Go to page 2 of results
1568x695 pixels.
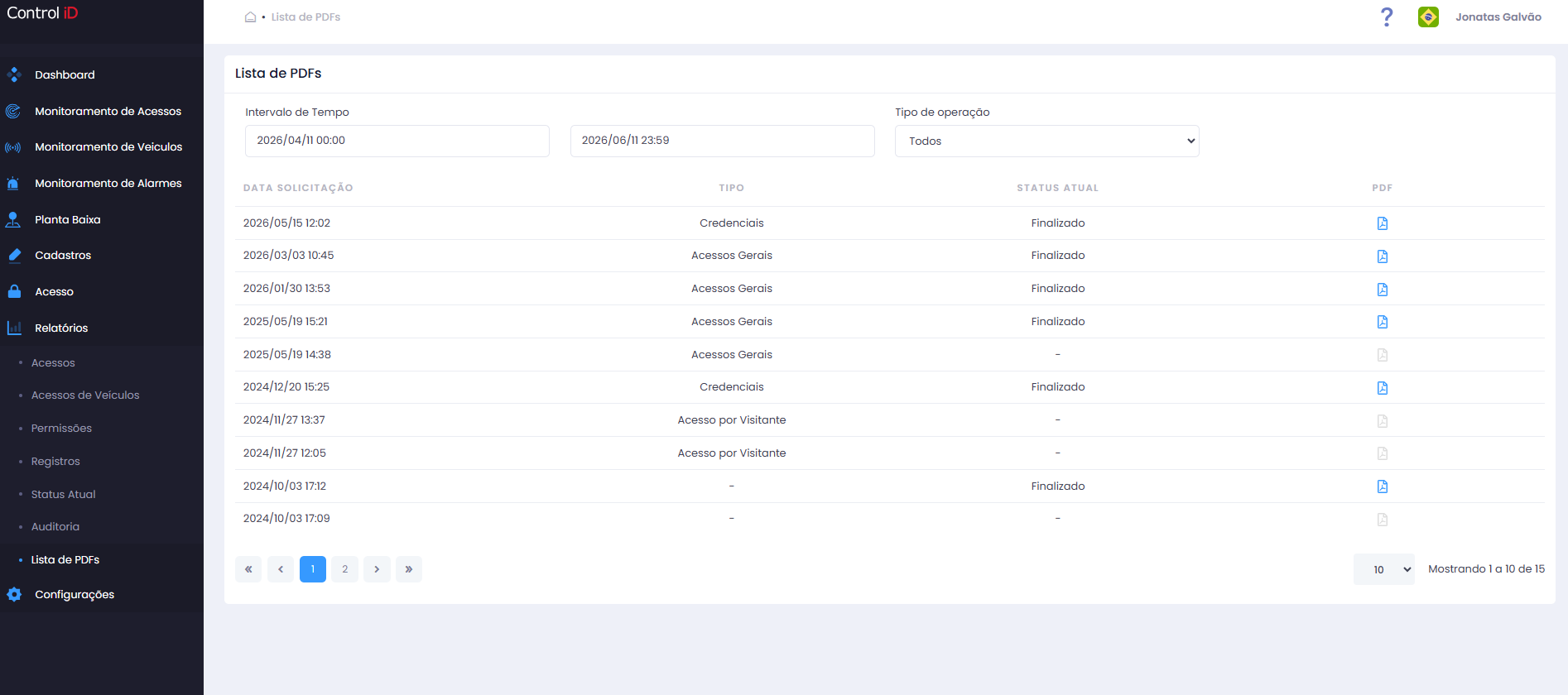344,569
